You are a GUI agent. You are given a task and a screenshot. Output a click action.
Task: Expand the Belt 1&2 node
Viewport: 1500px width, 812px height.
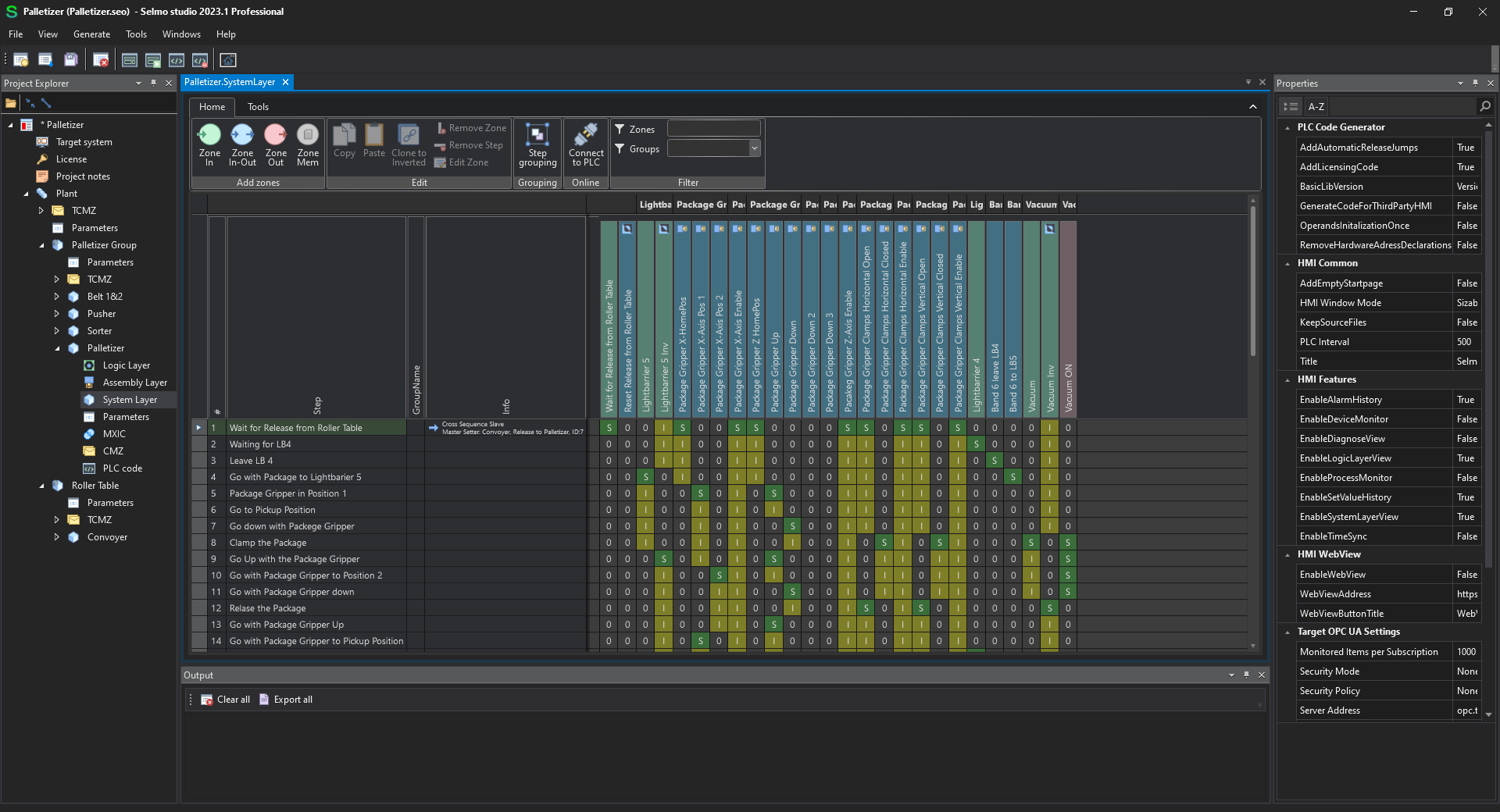[56, 297]
